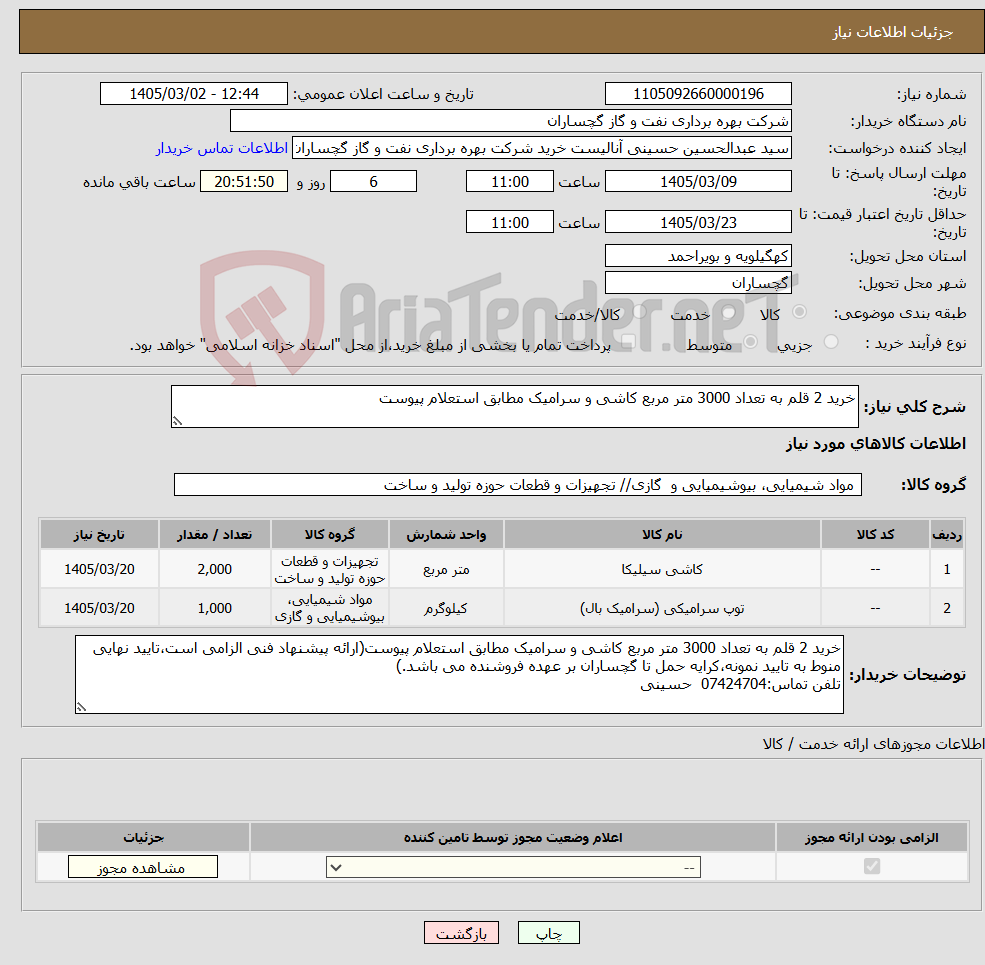Click the کاشی سیلیکا item name cell
The height and width of the screenshot is (965, 985).
pos(662,569)
